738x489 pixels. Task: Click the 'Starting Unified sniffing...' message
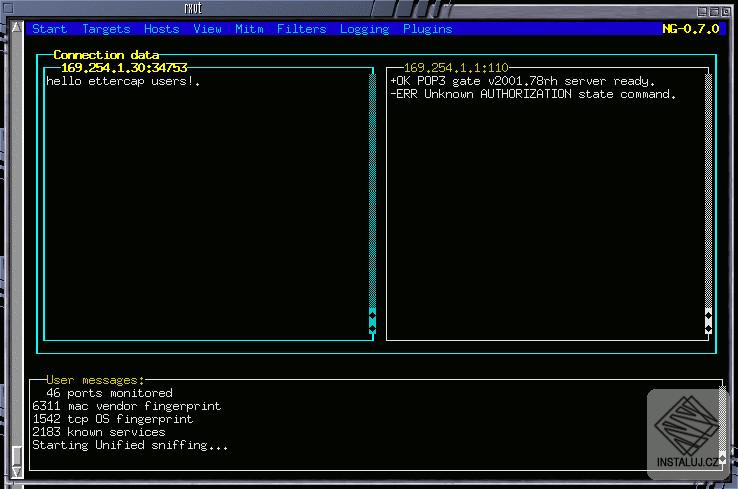point(130,445)
